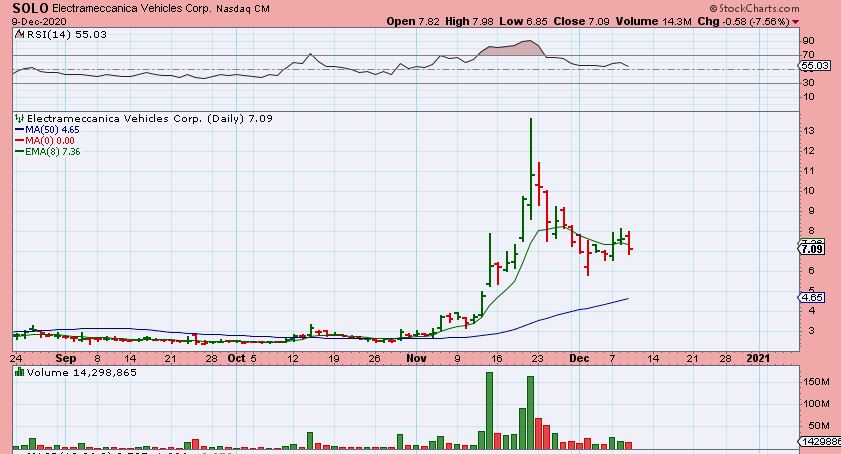This screenshot has height=454, width=841.
Task: Click the tallest green volume bar in mid-November
Action: (489, 411)
